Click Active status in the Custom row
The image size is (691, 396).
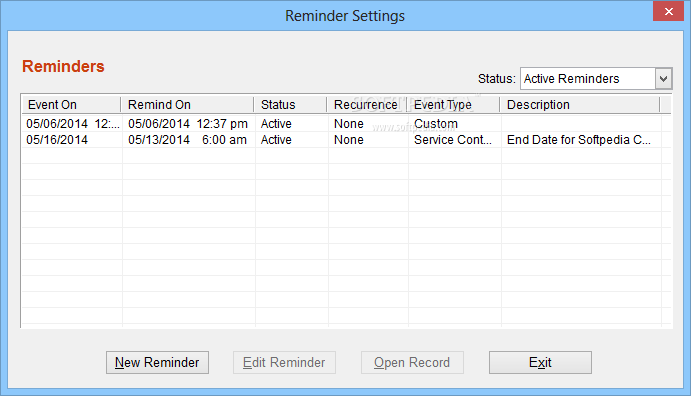click(276, 124)
